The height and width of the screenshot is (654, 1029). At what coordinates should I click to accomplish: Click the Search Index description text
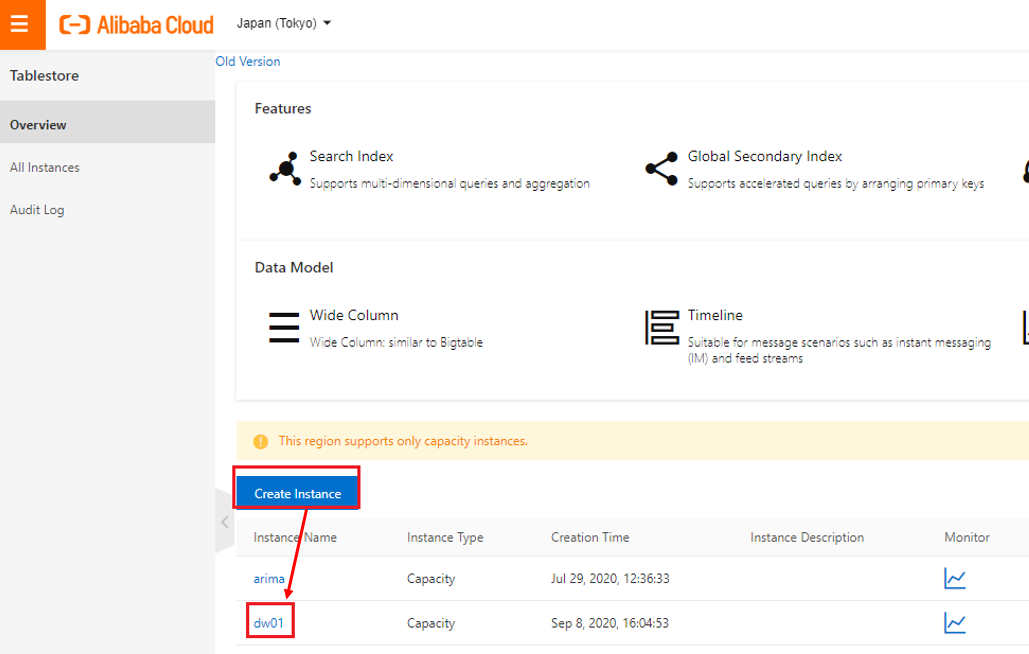click(450, 184)
